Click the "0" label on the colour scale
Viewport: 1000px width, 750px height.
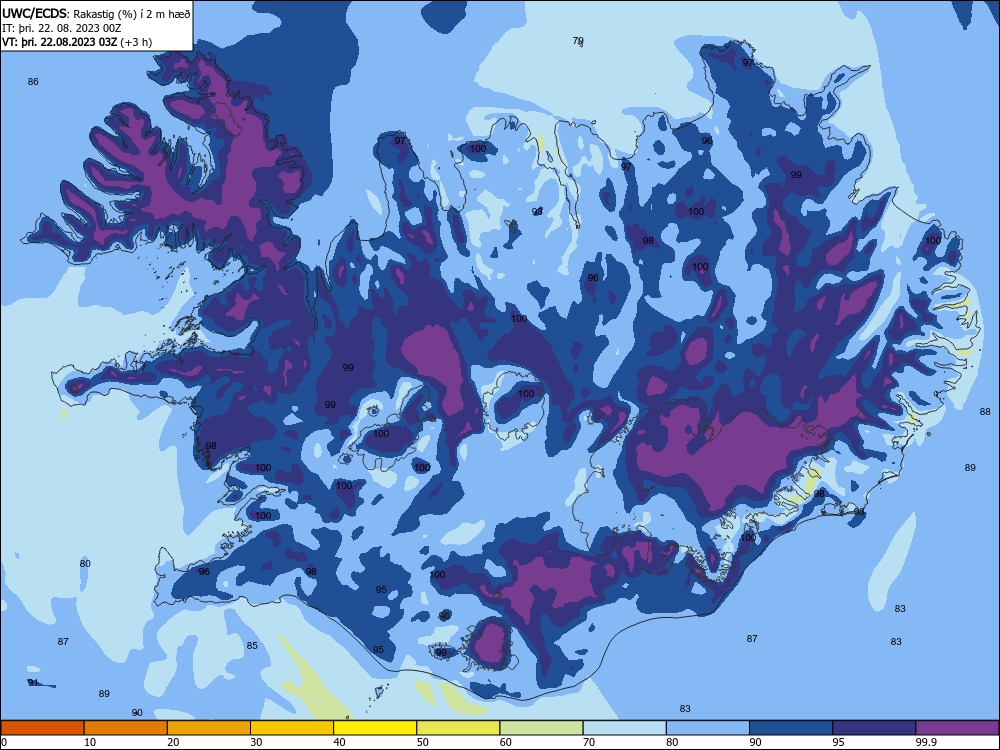click(3, 742)
